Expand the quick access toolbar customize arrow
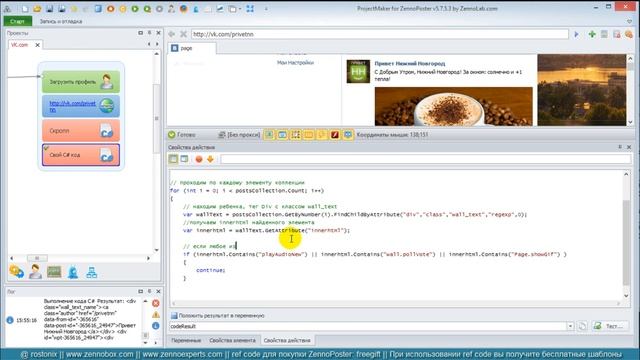Image resolution: width=640 pixels, height=360 pixels. tap(266, 9)
